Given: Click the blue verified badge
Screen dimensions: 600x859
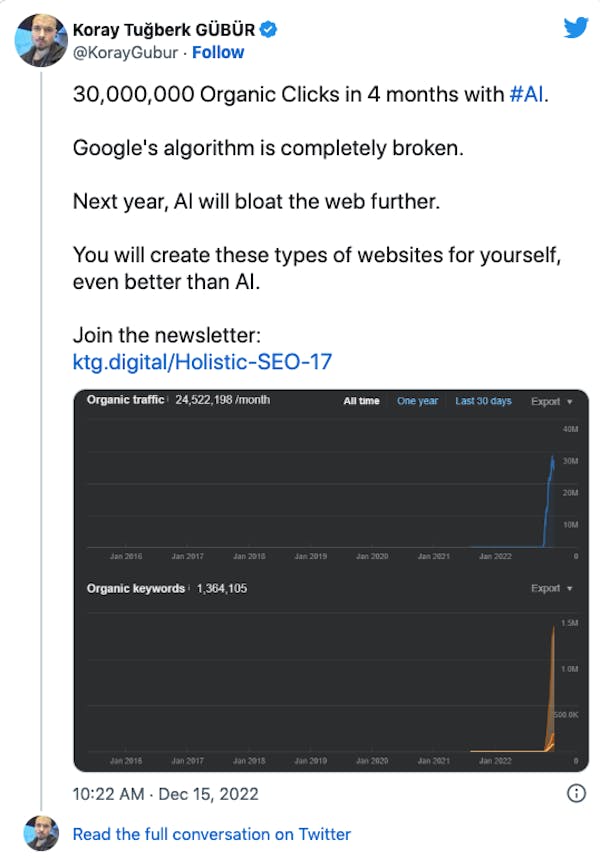Looking at the screenshot, I should tap(268, 30).
